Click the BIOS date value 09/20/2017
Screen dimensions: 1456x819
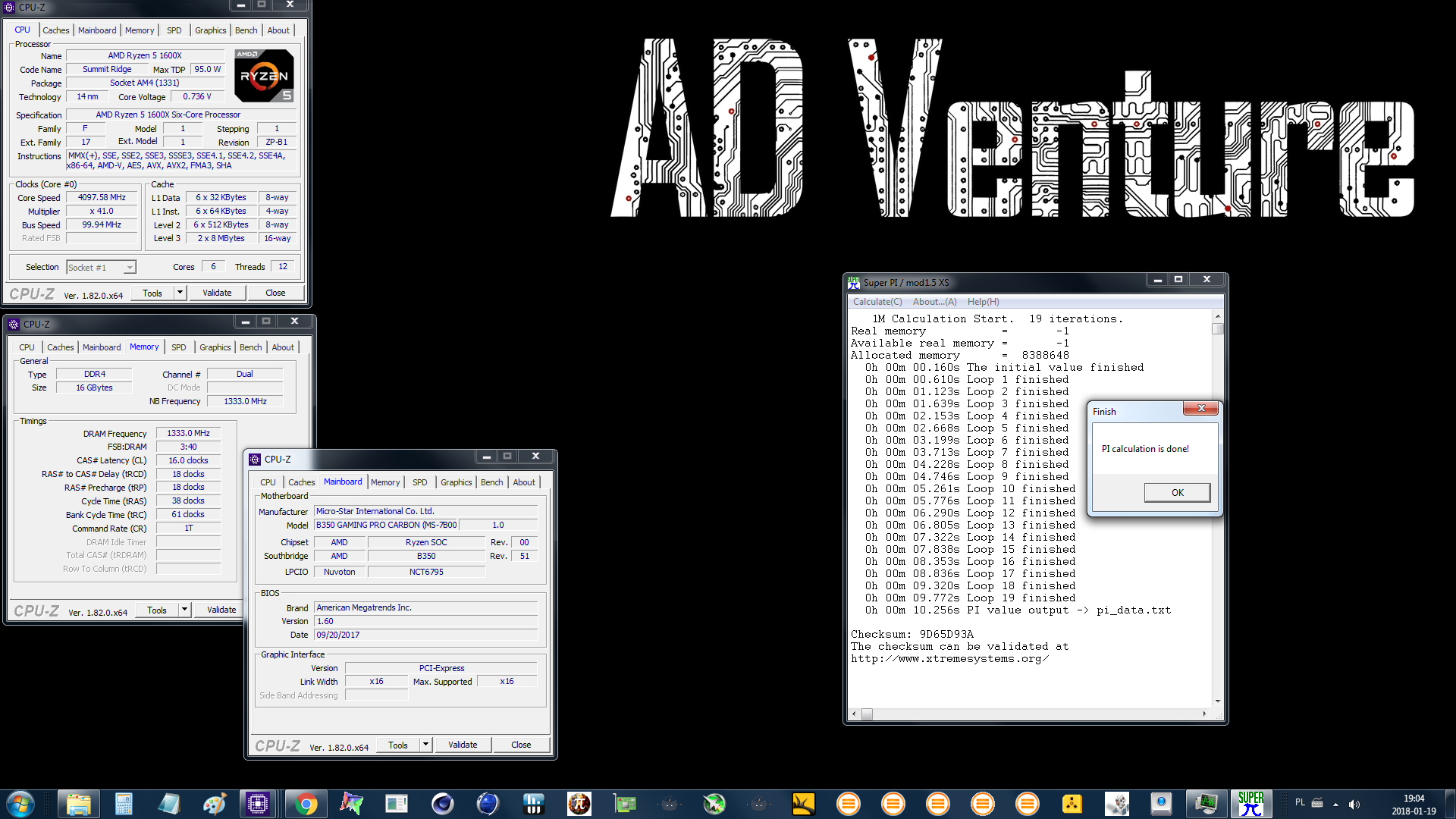point(426,635)
